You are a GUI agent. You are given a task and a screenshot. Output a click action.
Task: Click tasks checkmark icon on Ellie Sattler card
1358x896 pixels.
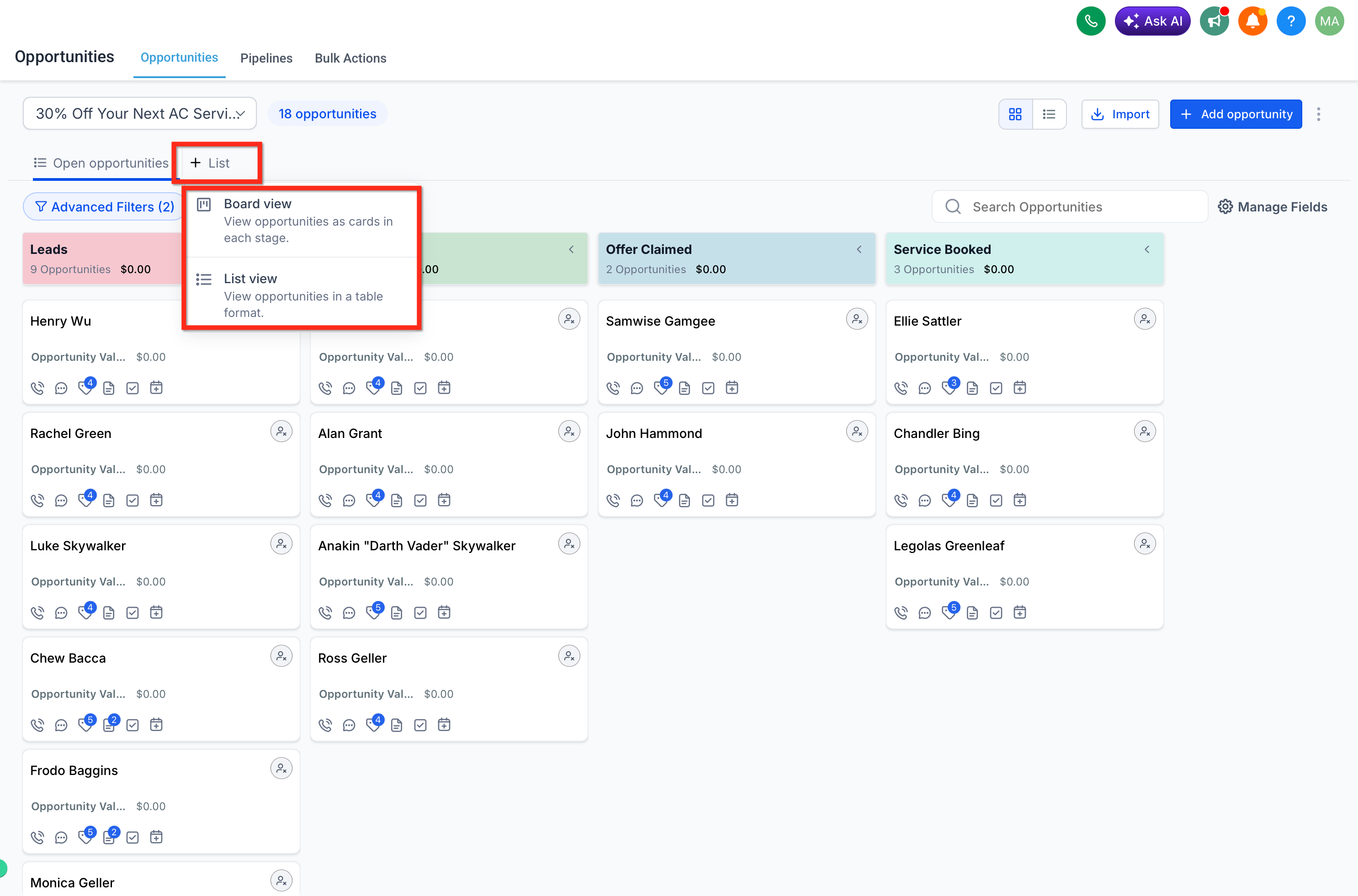[x=996, y=388]
